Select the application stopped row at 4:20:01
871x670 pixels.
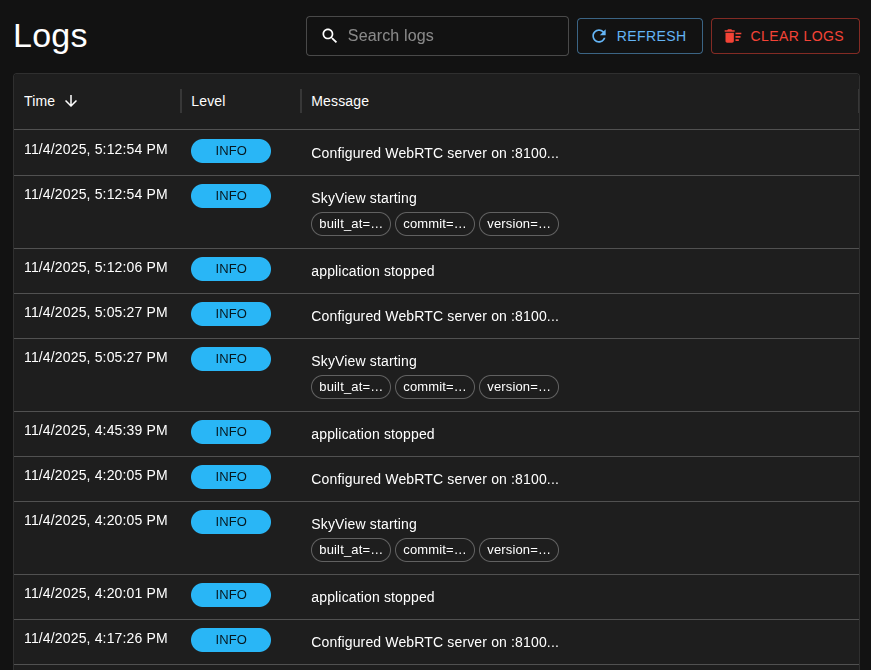(x=435, y=596)
